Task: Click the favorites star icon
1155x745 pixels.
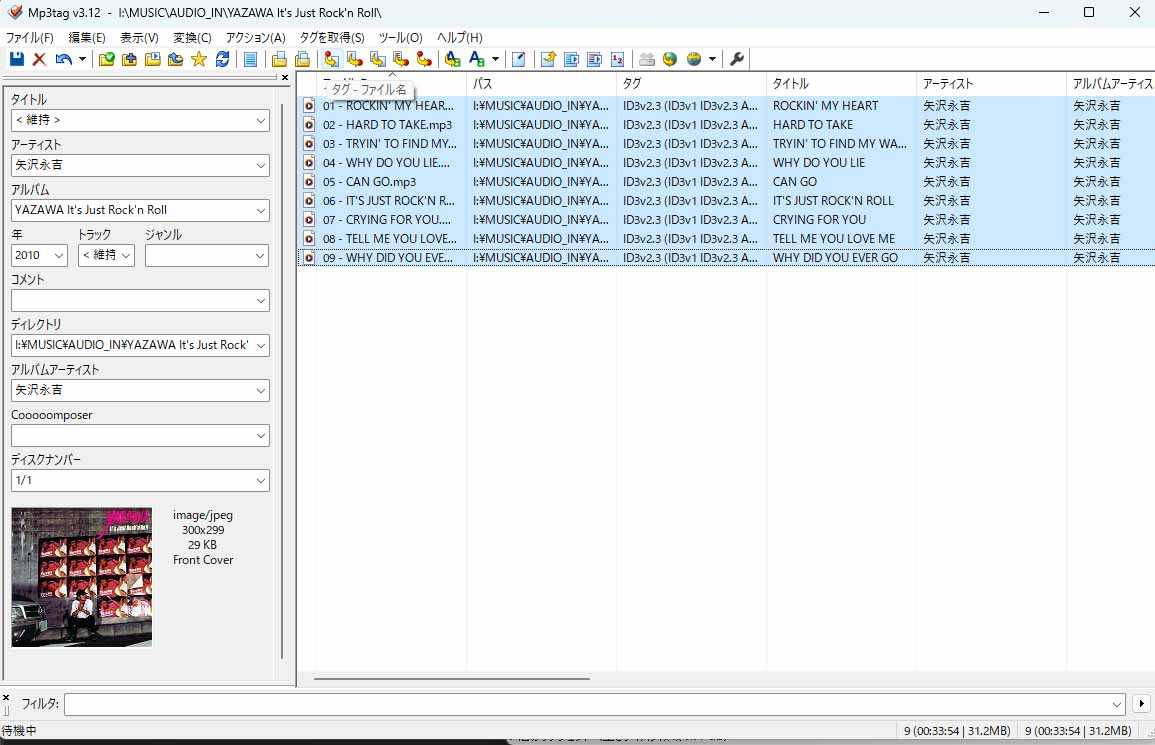Action: coord(199,59)
